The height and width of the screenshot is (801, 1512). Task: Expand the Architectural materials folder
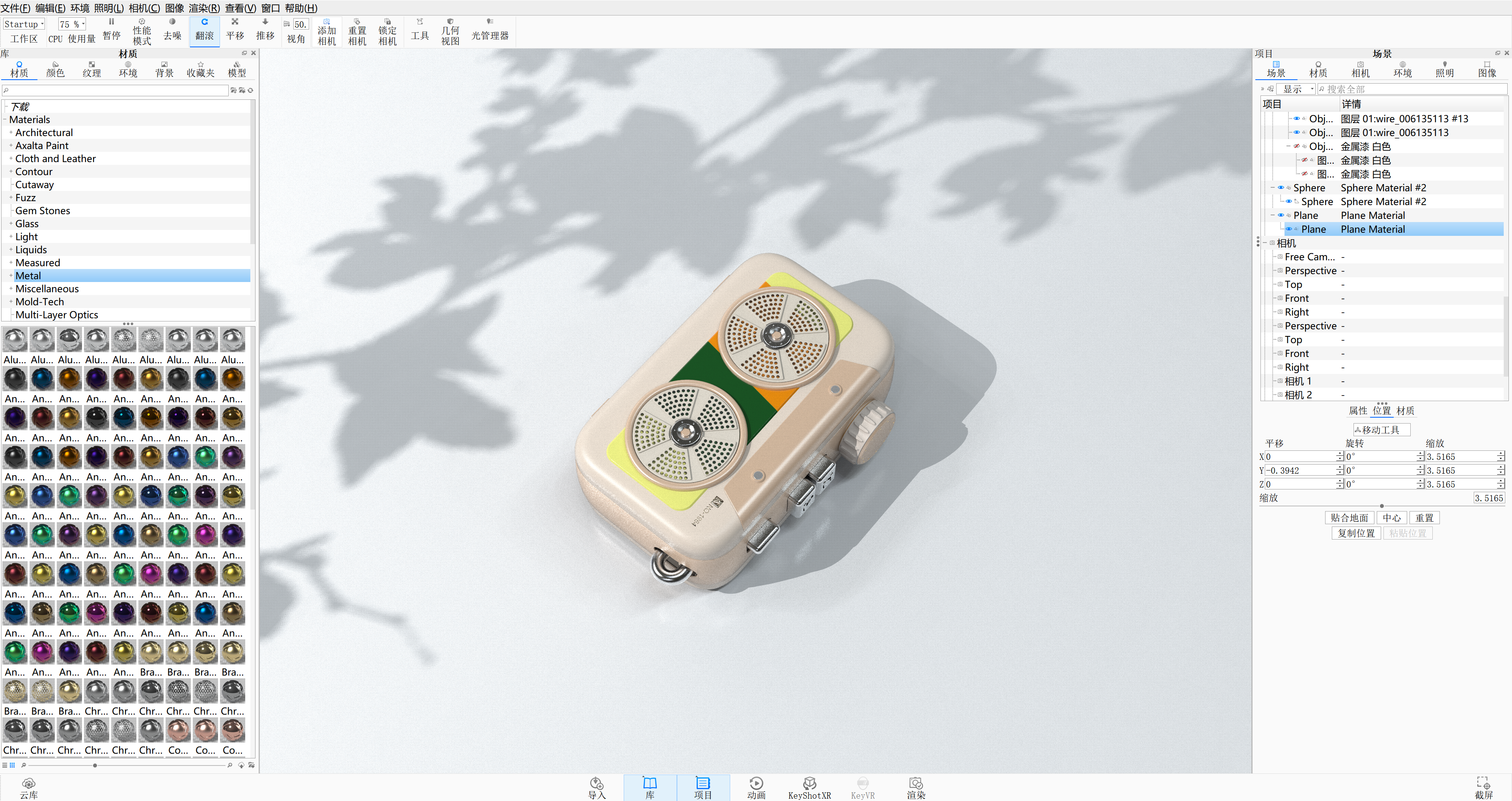pos(11,133)
